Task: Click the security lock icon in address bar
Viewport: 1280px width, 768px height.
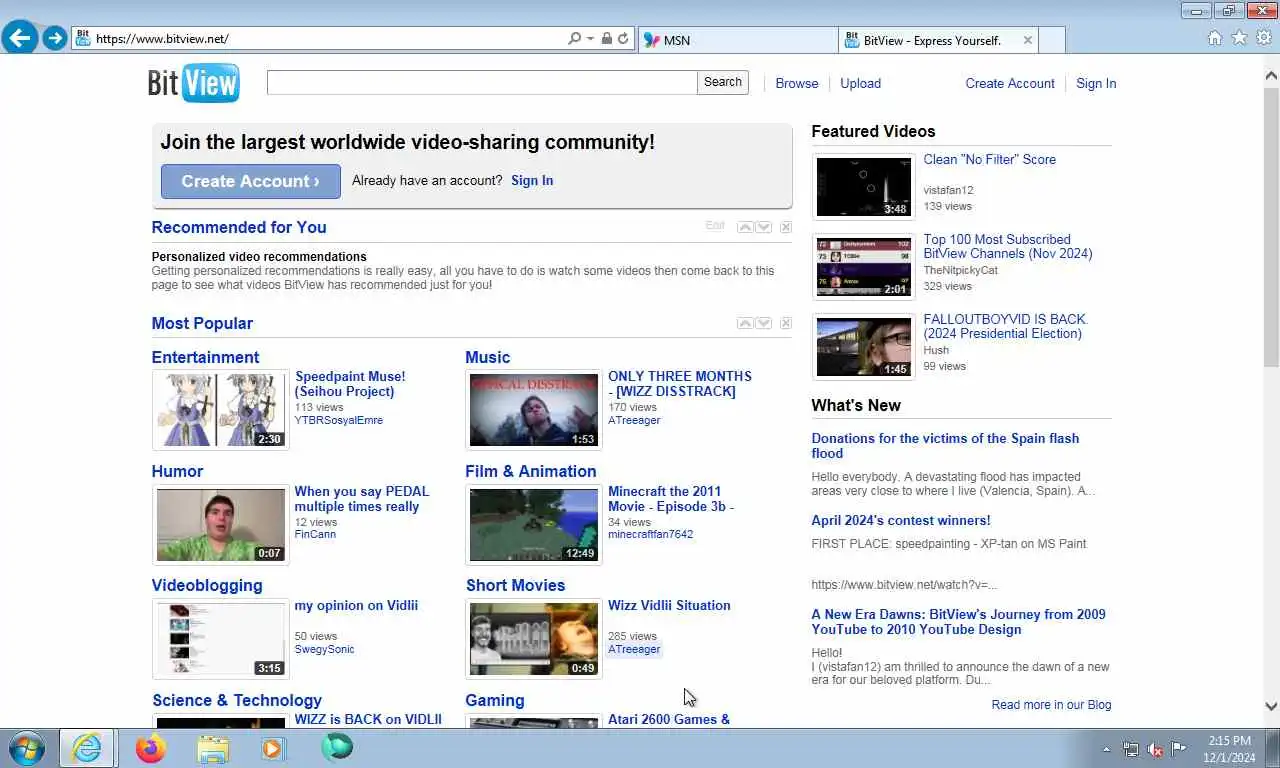Action: click(606, 39)
